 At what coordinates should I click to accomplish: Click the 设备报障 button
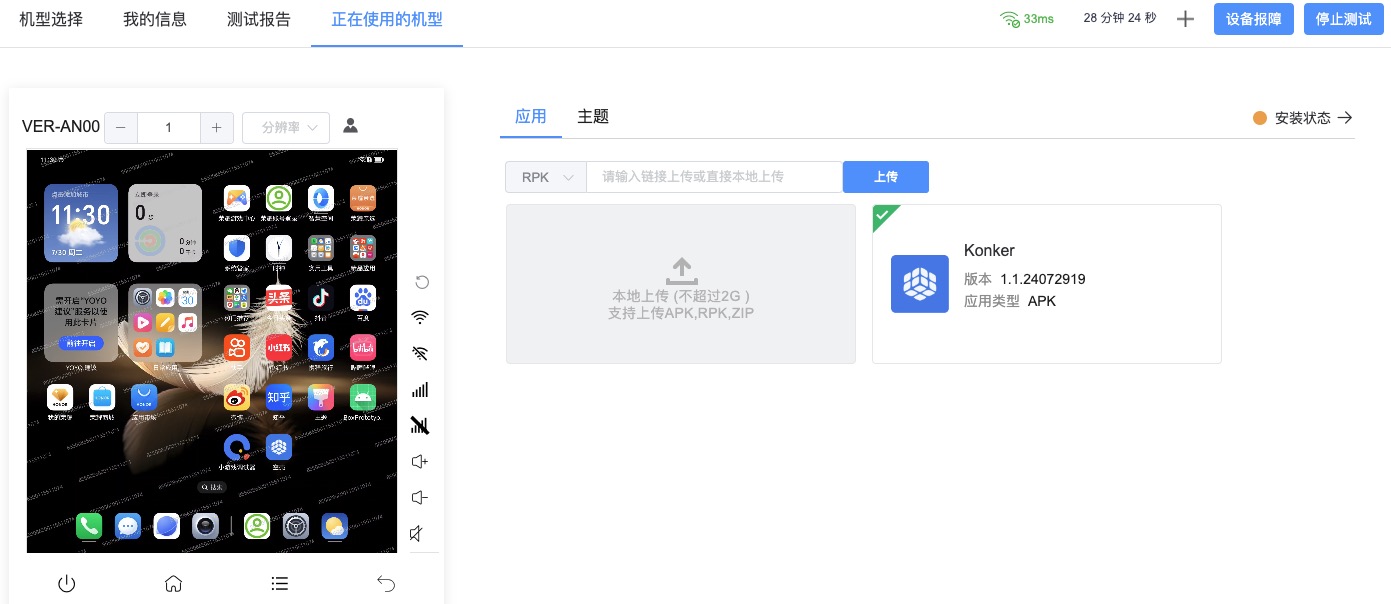click(1254, 19)
